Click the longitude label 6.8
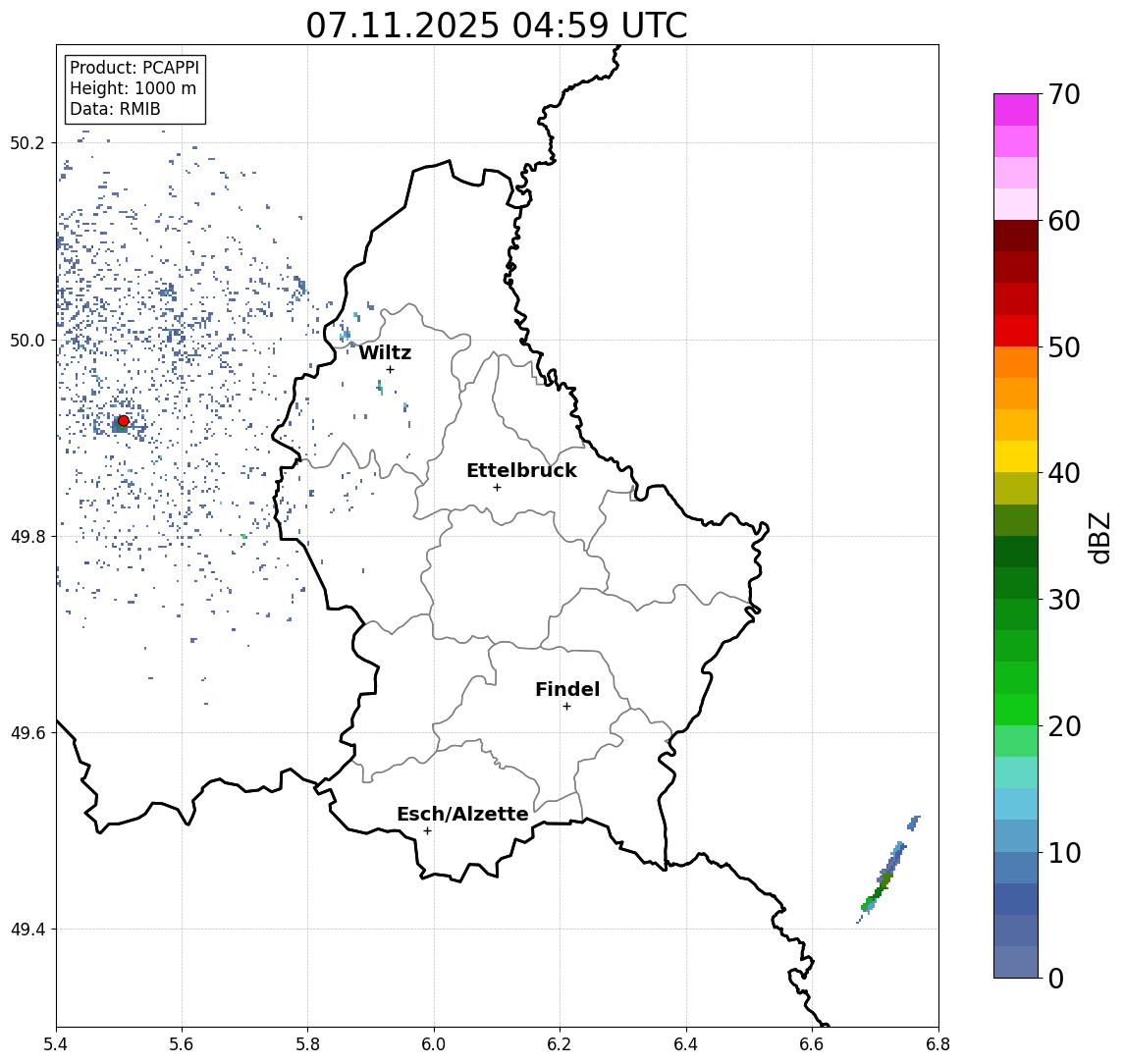The width and height of the screenshot is (1124, 1064). point(938,1044)
